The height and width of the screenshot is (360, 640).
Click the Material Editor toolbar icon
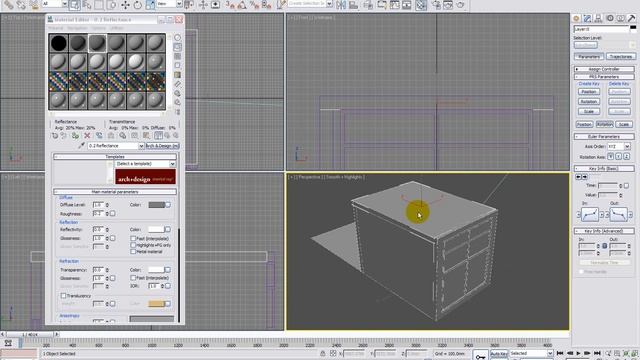coord(422,5)
